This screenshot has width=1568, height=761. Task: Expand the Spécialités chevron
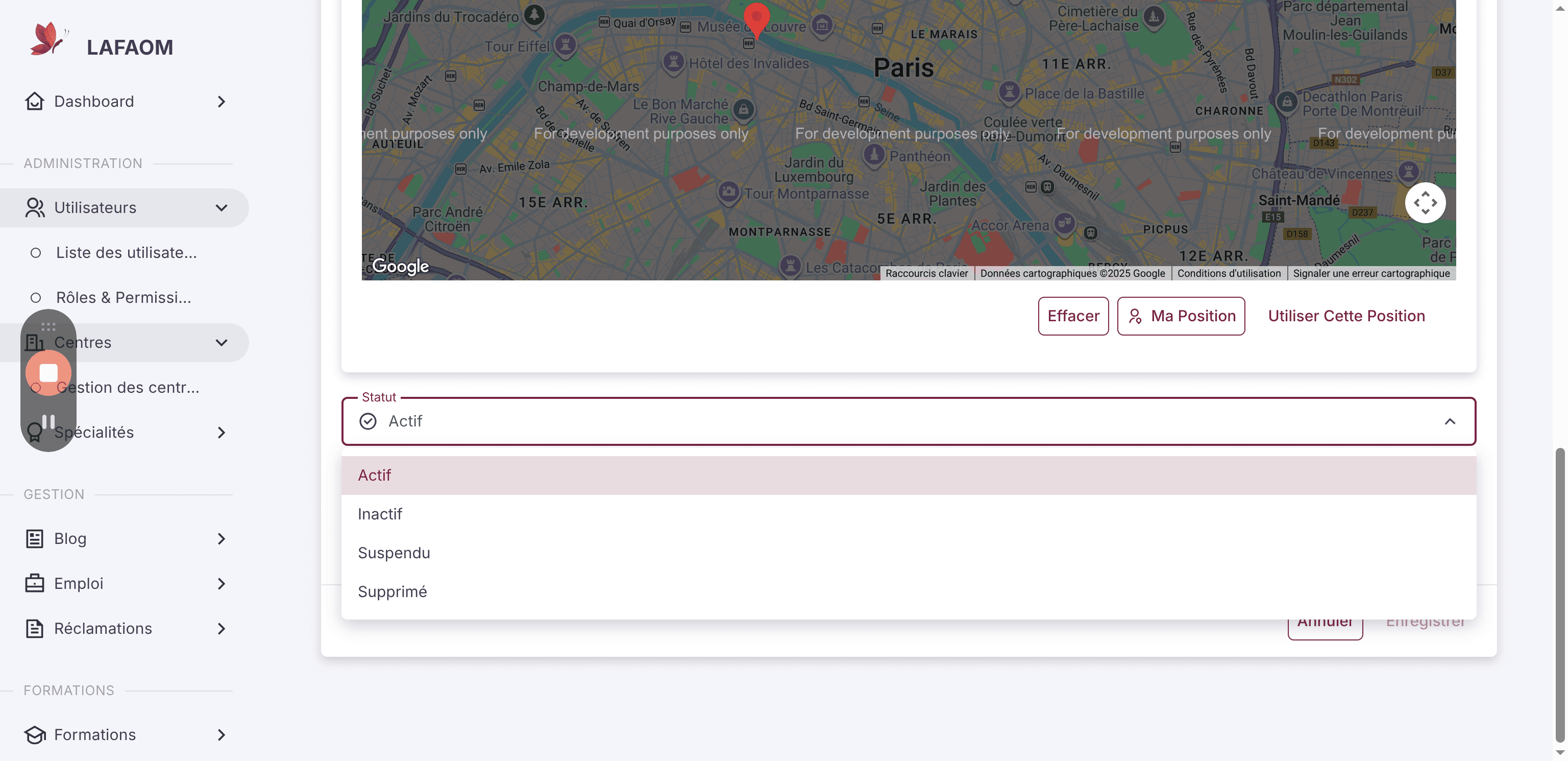(x=222, y=433)
